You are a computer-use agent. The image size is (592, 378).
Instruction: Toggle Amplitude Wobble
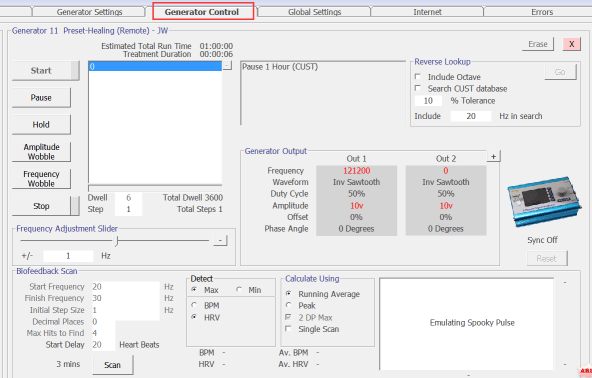point(41,152)
